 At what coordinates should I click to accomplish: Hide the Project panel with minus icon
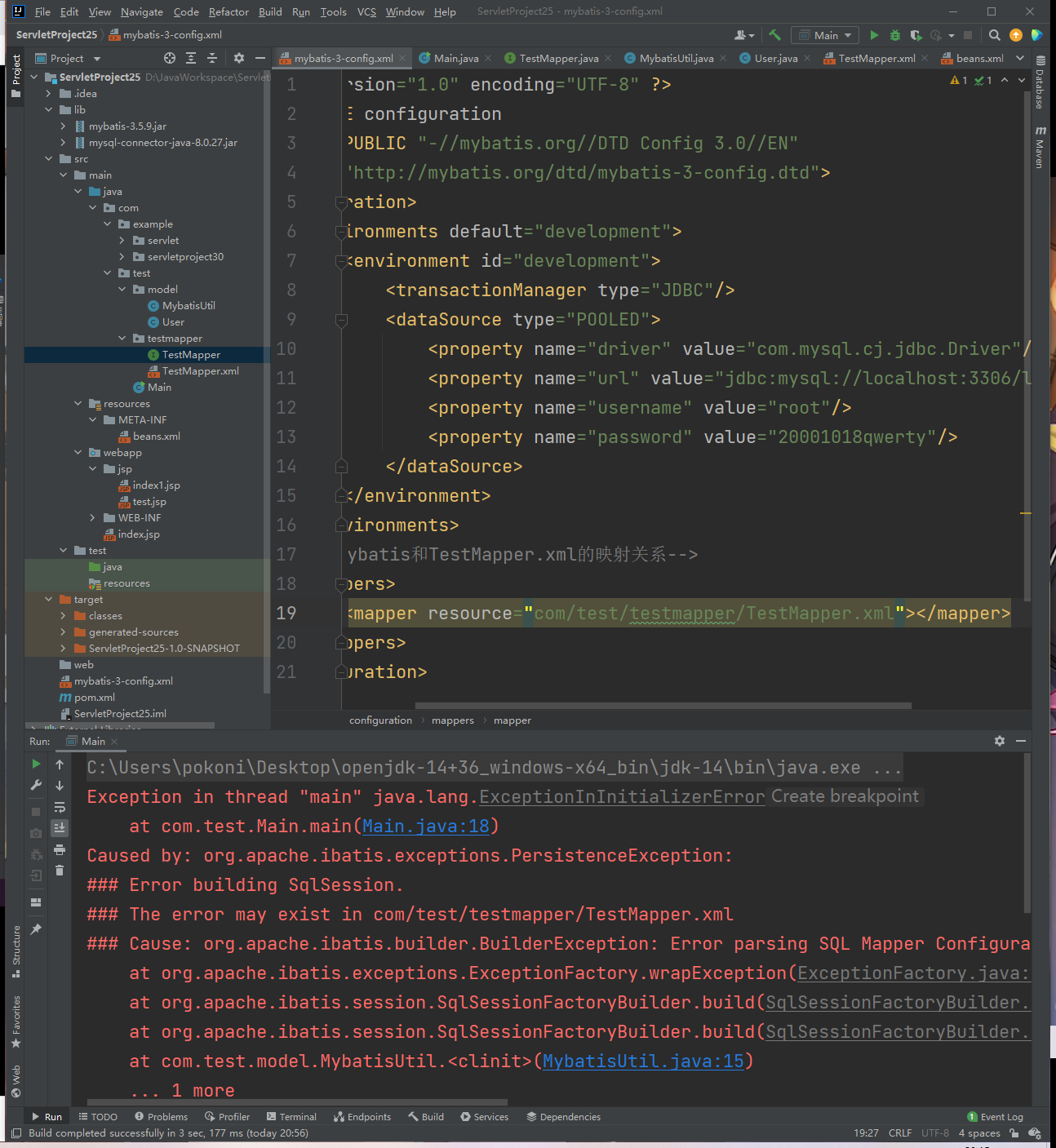pyautogui.click(x=260, y=58)
